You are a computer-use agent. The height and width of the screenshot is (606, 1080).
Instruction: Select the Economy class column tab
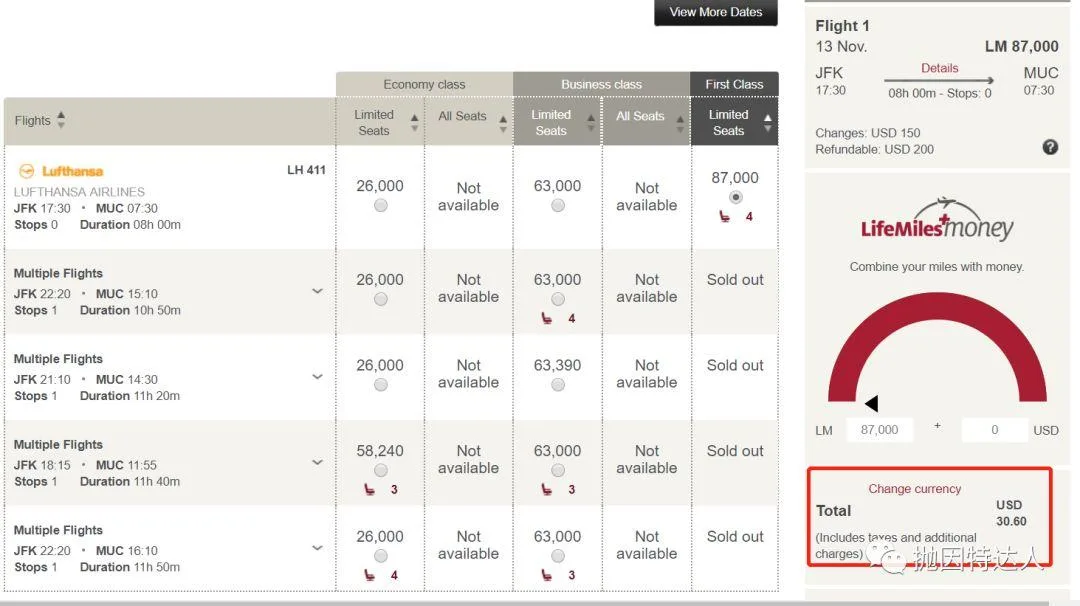click(x=424, y=85)
